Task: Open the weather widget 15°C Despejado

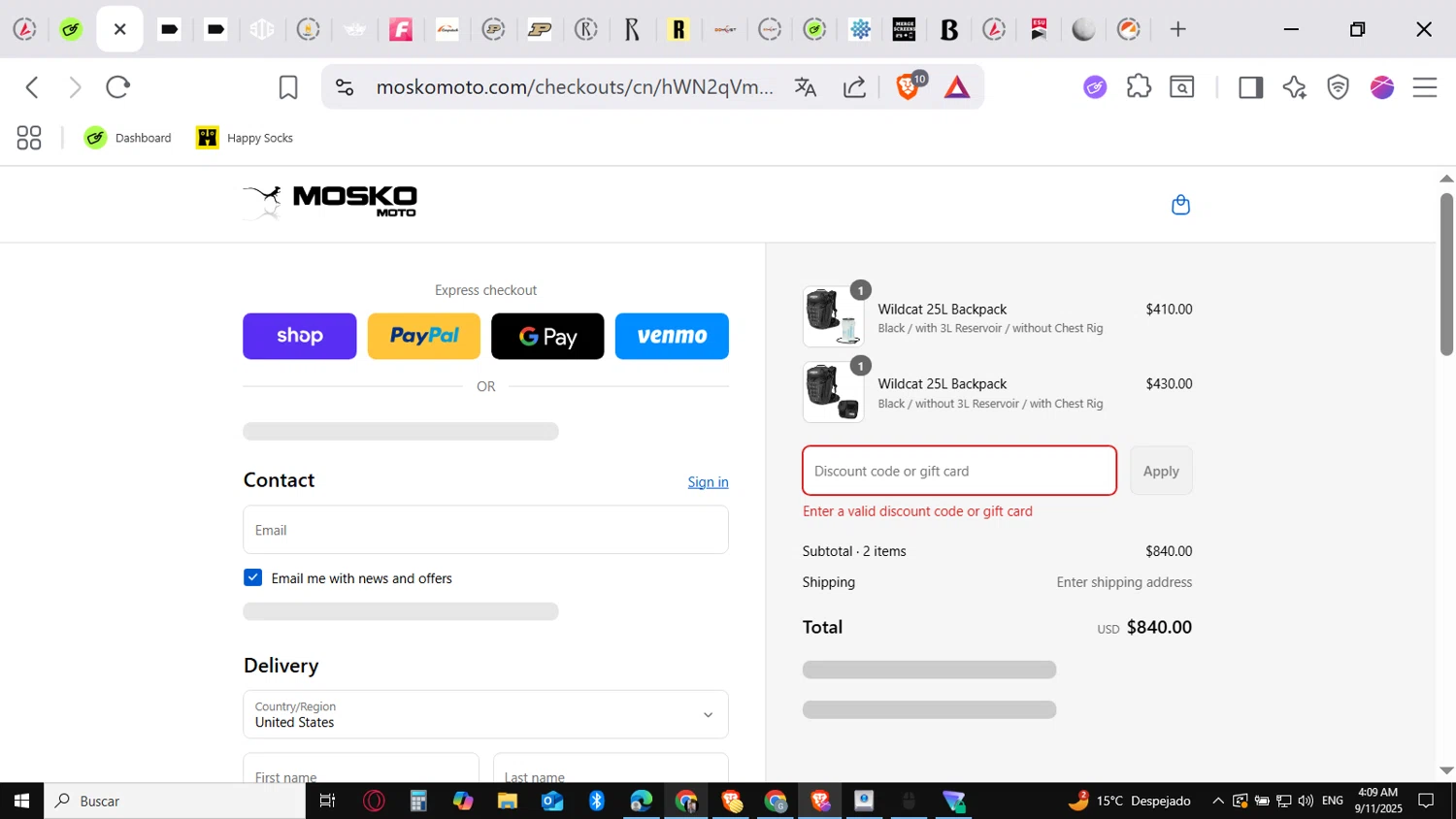Action: 1130,801
